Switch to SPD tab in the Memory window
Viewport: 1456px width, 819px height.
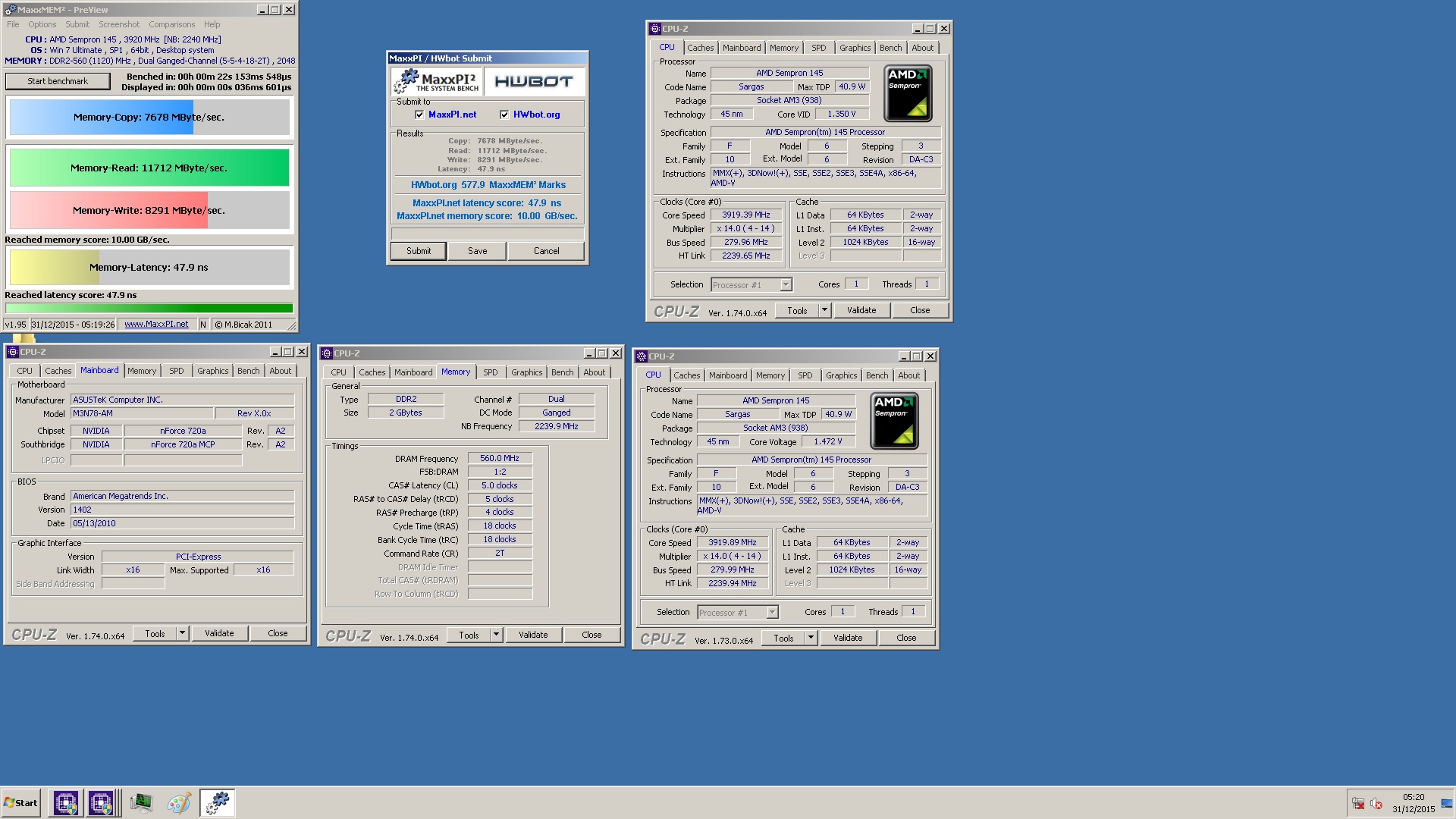(x=491, y=372)
